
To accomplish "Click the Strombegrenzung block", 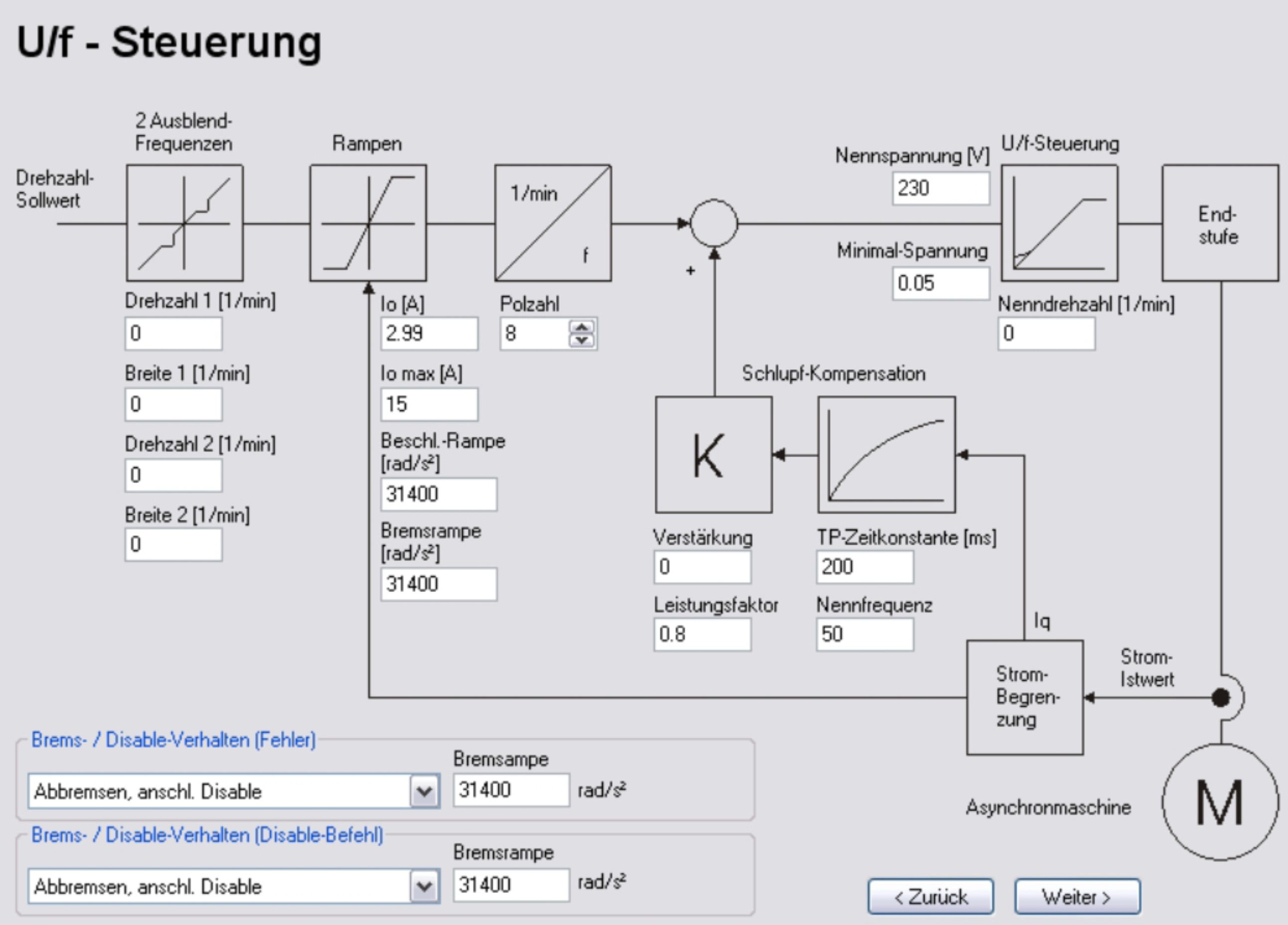I will 1024,697.
